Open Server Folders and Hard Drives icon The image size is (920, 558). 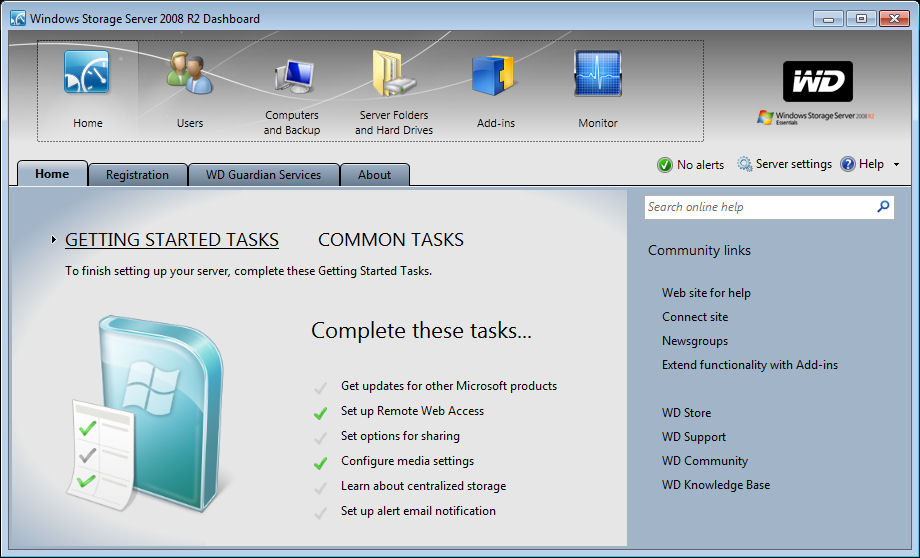[x=394, y=73]
